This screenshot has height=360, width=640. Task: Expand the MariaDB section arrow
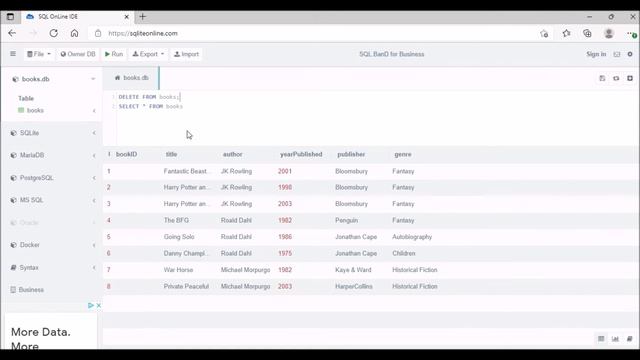94,156
